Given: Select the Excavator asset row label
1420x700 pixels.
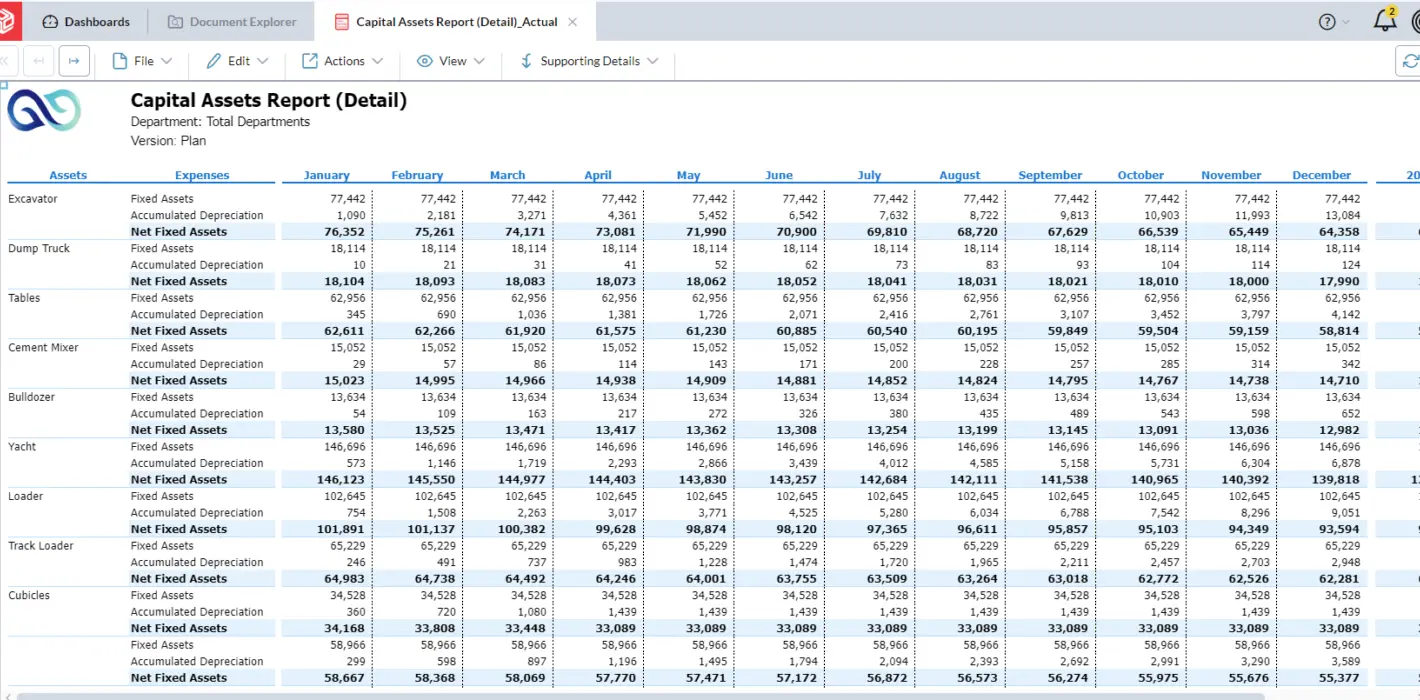Looking at the screenshot, I should pyautogui.click(x=33, y=199).
